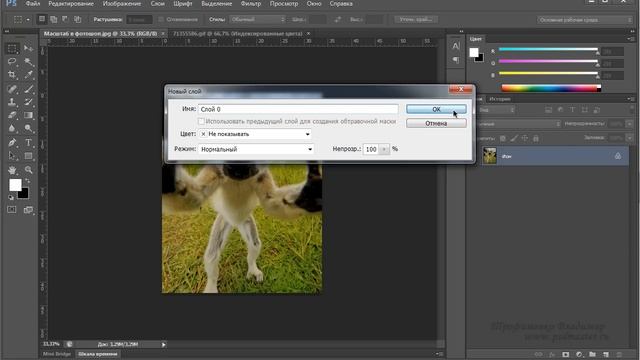Open the Изображение menu
Screen dimensions: 640x360
pyautogui.click(x=122, y=4)
